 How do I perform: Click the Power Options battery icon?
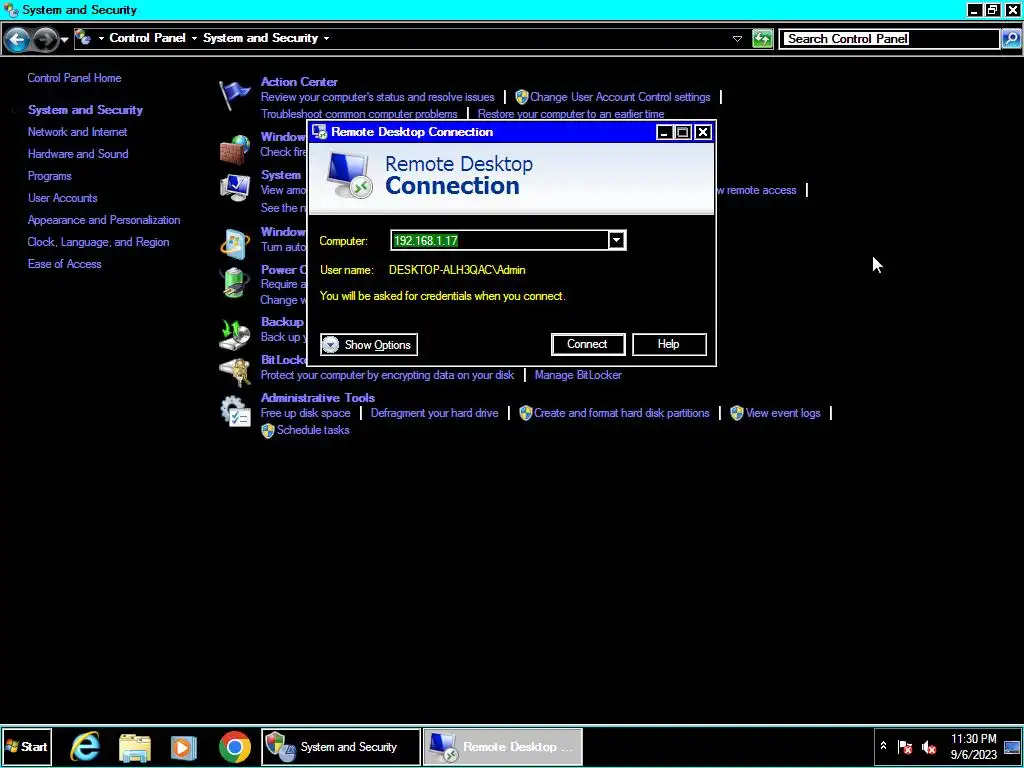click(x=234, y=283)
